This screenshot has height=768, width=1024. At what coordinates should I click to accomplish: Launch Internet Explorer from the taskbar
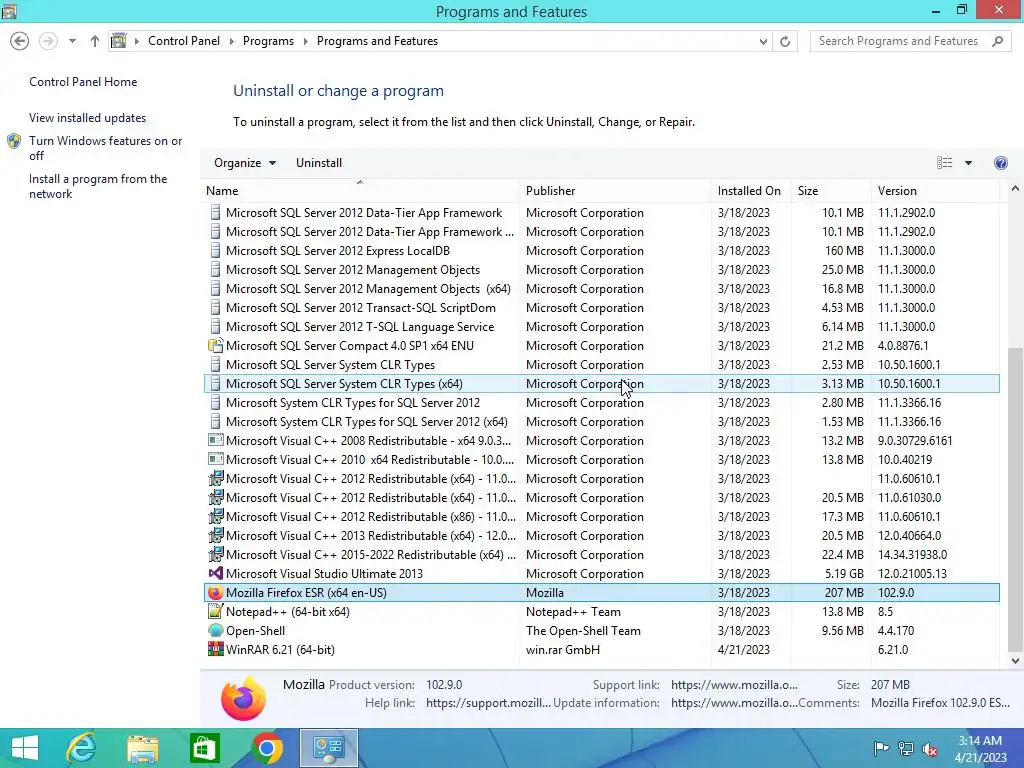click(x=82, y=748)
